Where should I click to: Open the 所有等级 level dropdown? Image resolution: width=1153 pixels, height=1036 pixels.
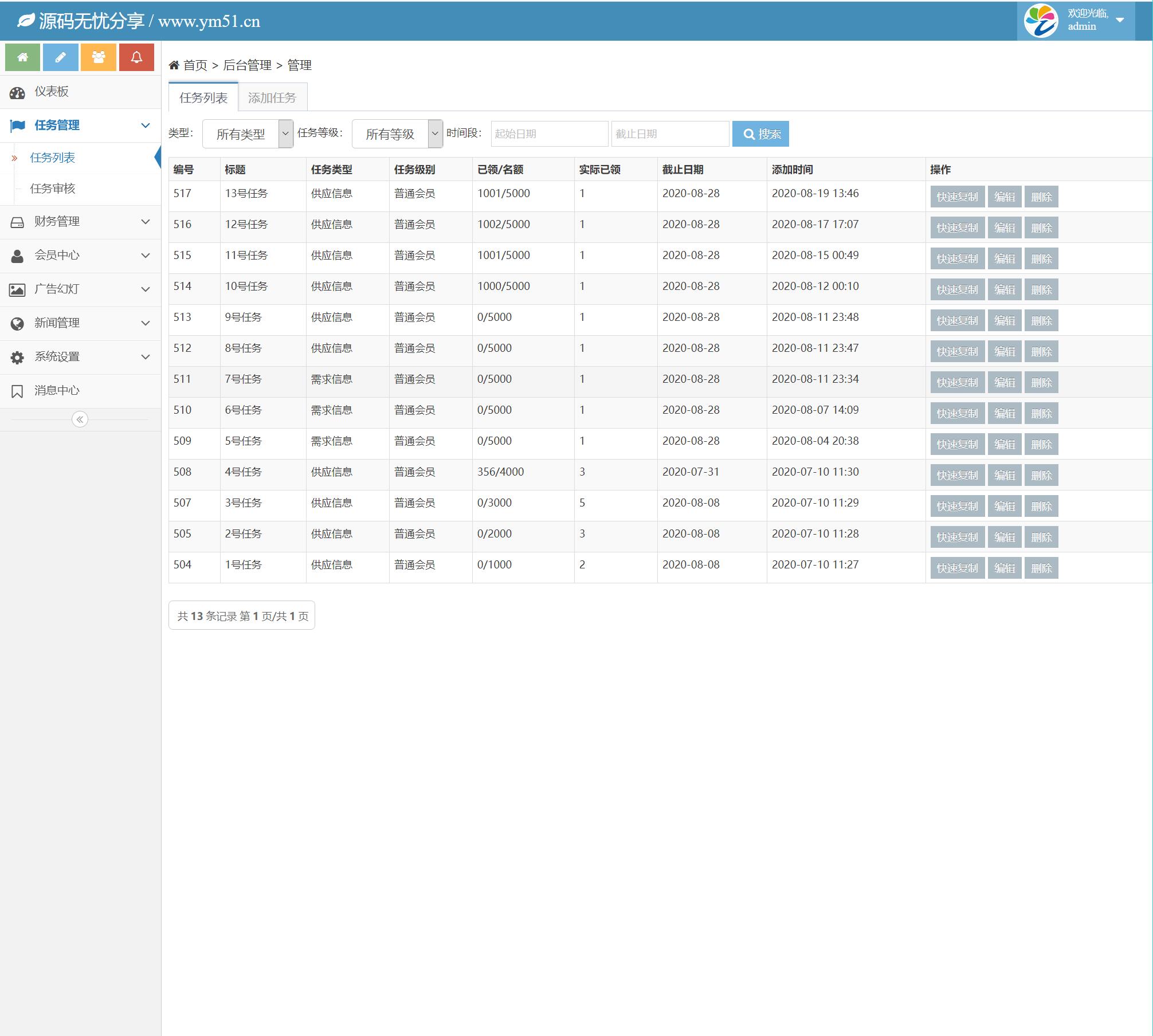point(397,134)
